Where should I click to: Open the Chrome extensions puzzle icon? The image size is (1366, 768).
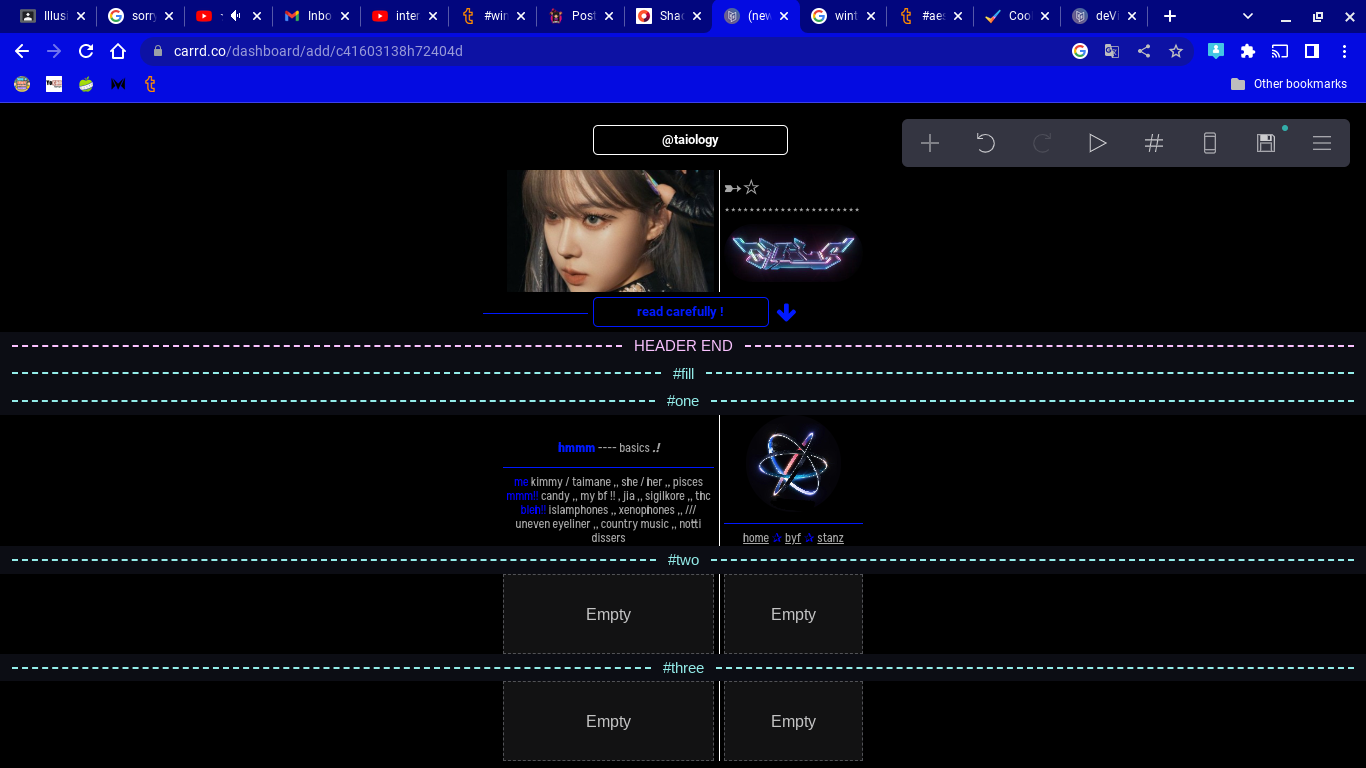tap(1248, 51)
